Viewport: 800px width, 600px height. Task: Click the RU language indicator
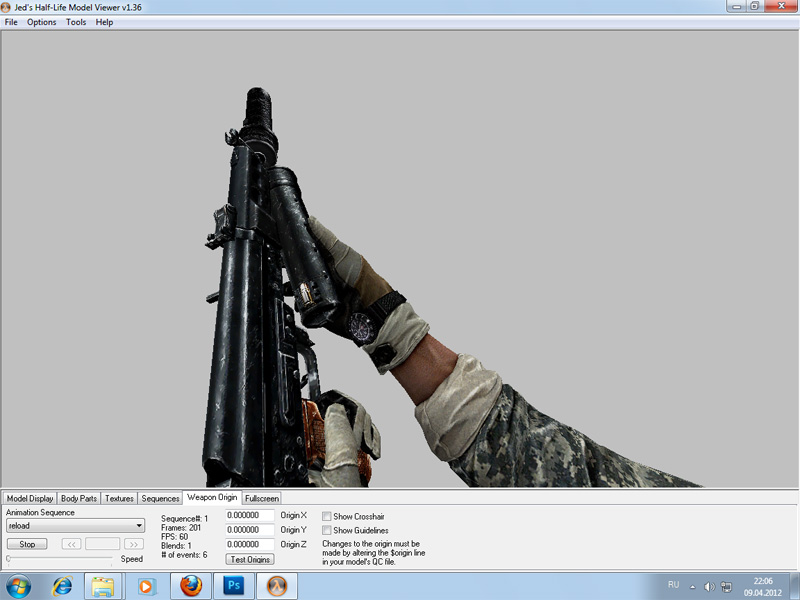click(x=673, y=585)
